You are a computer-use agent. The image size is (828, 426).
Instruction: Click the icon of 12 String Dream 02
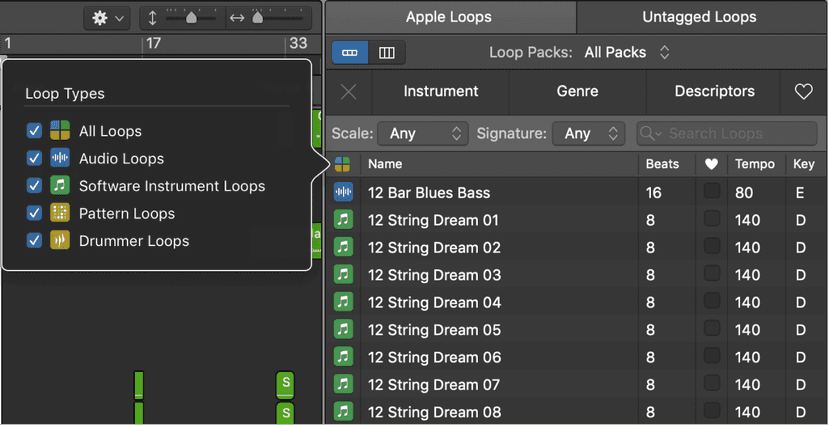point(343,247)
